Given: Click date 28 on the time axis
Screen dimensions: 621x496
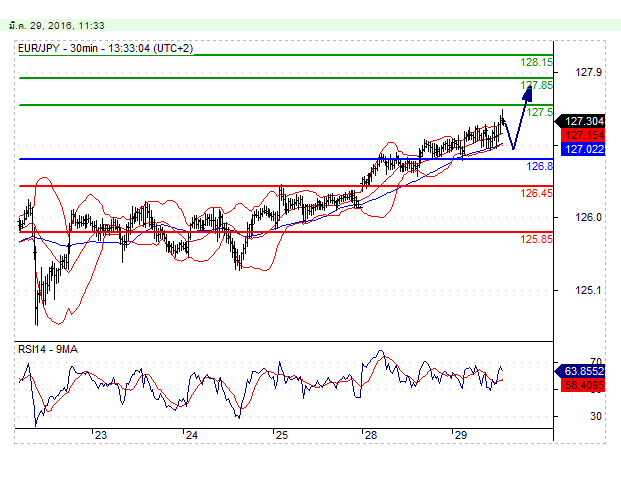Looking at the screenshot, I should click(371, 435).
